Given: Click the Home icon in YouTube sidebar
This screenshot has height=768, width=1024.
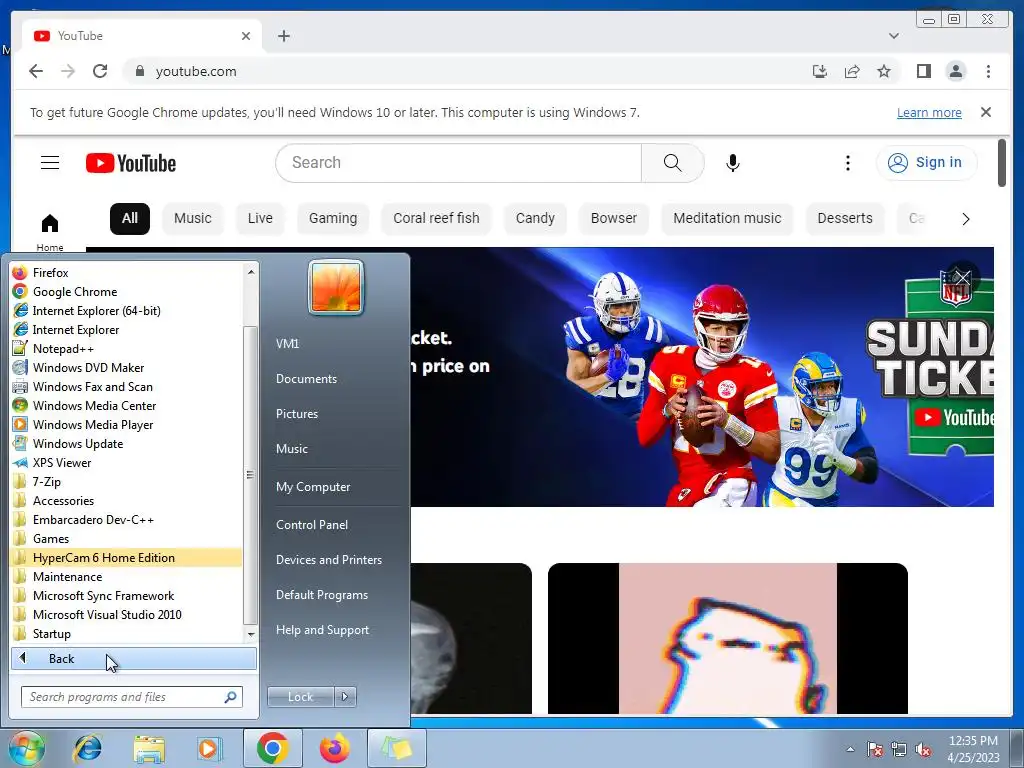Looking at the screenshot, I should pyautogui.click(x=50, y=223).
